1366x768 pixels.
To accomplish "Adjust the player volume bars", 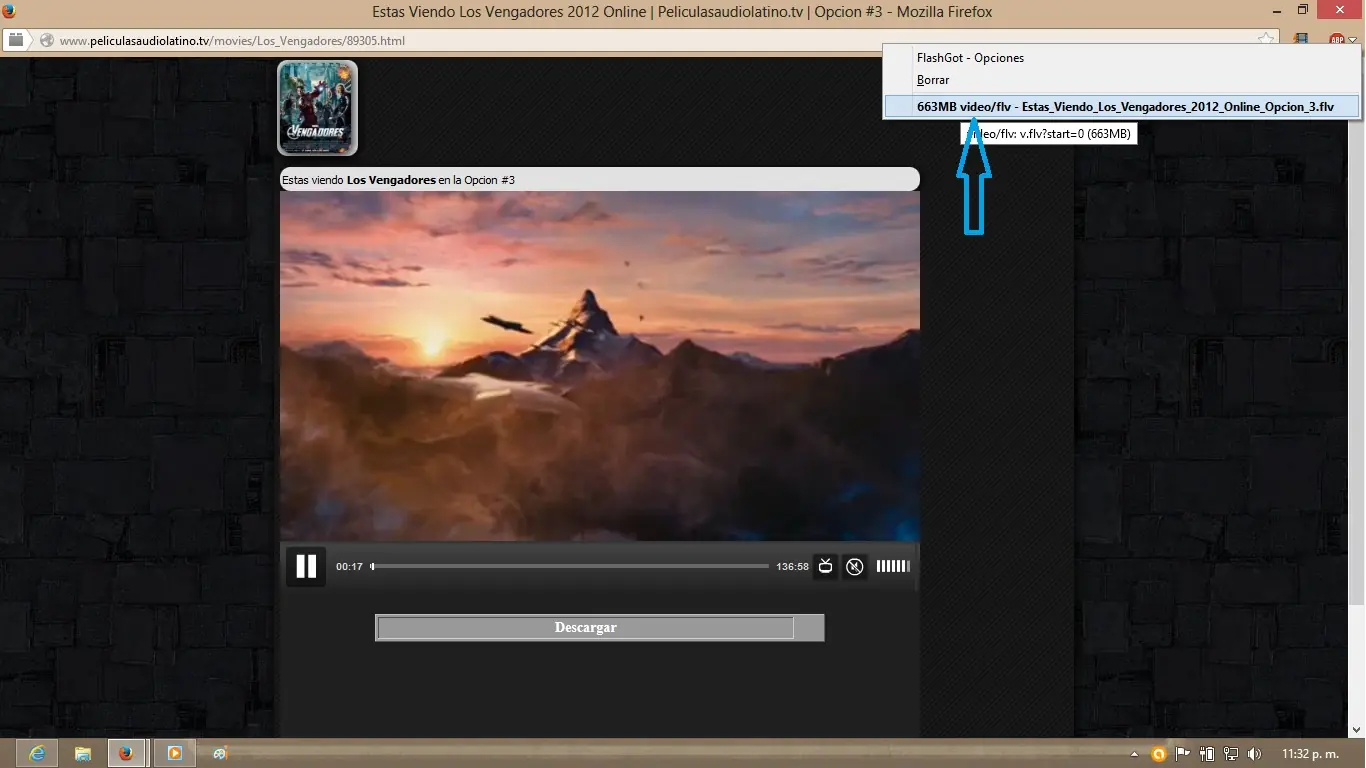I will [893, 566].
